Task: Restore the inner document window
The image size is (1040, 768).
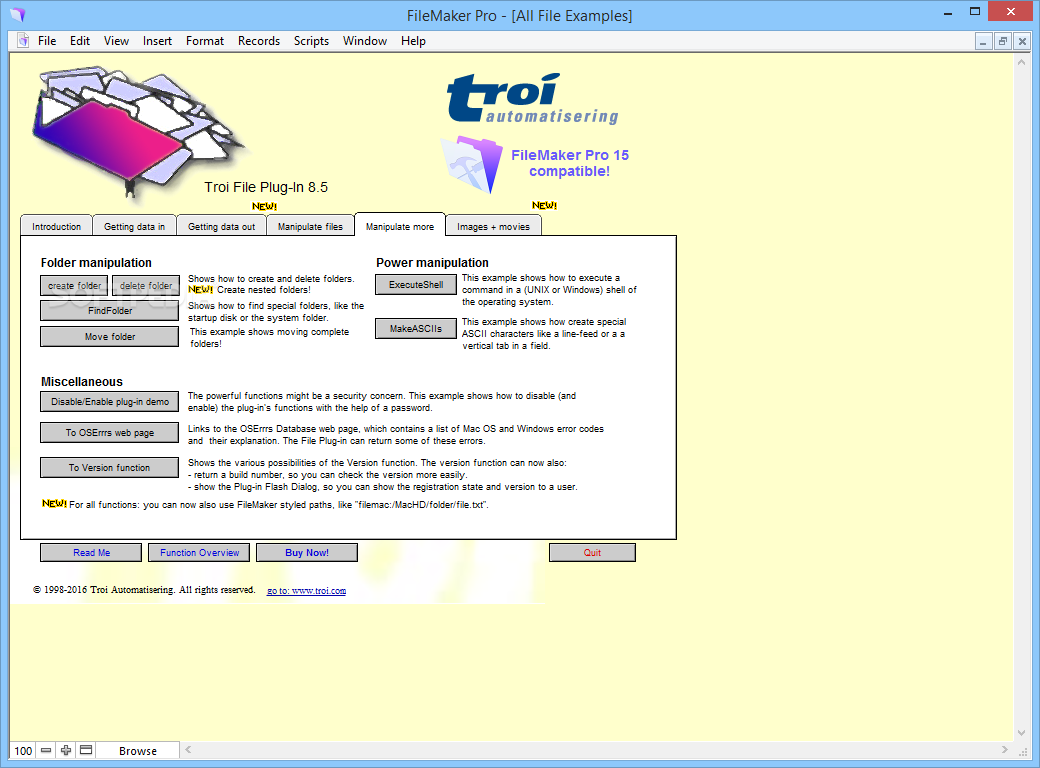Action: [1003, 41]
